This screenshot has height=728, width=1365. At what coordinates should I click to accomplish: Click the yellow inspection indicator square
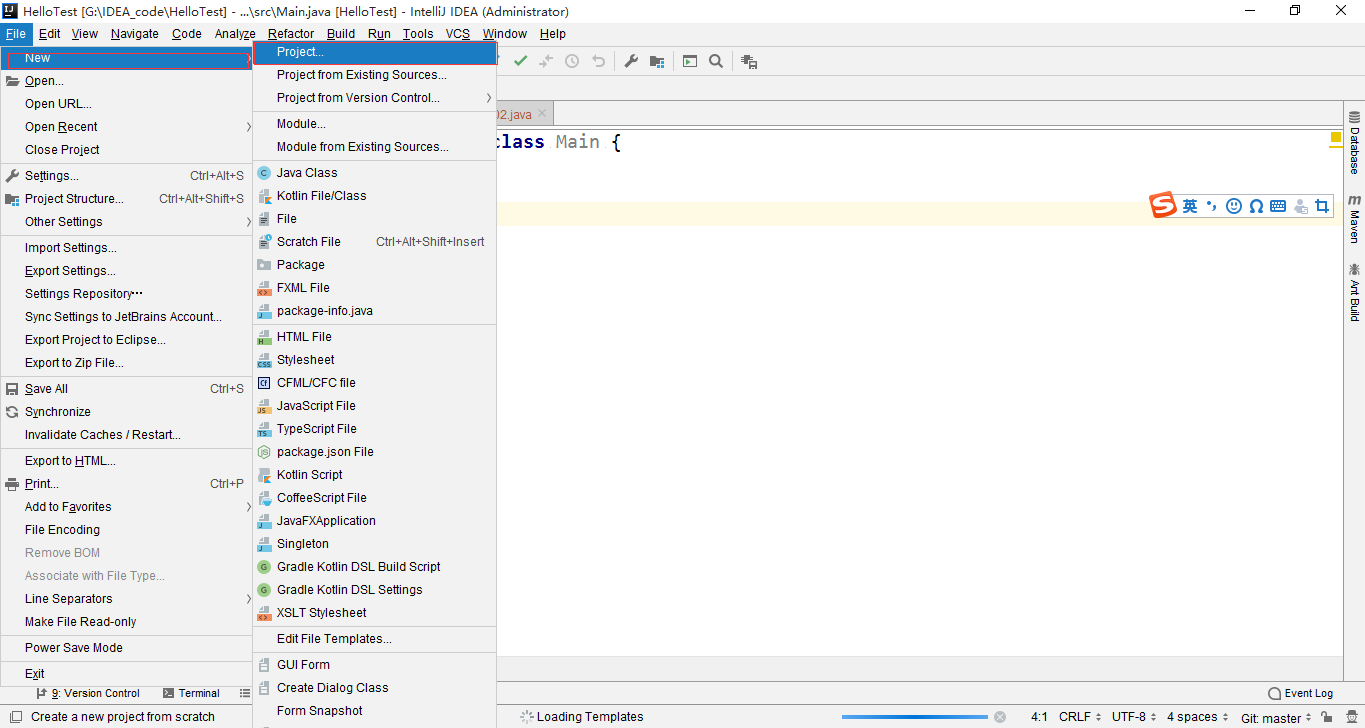[1336, 137]
